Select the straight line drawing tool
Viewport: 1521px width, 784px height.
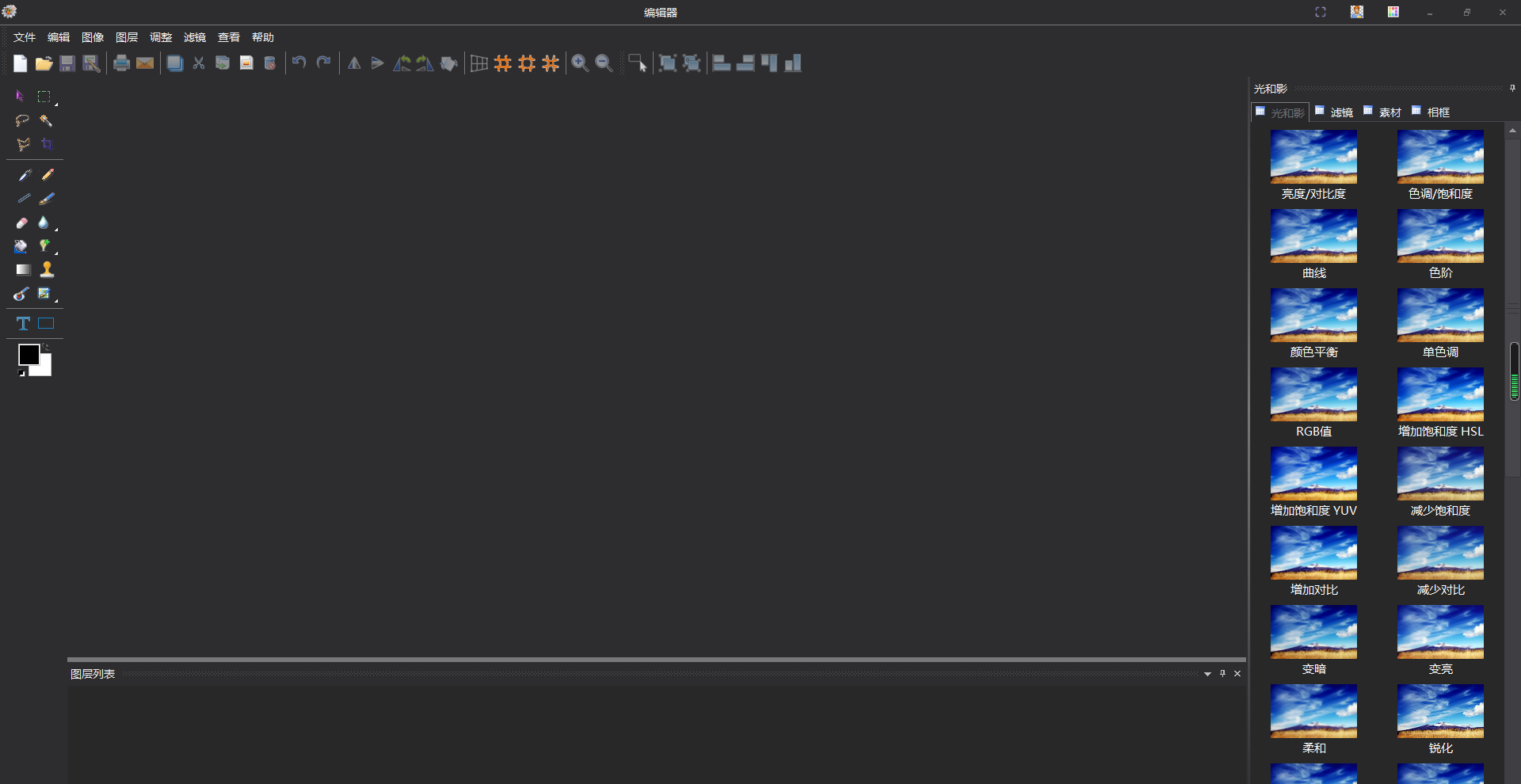[25, 198]
